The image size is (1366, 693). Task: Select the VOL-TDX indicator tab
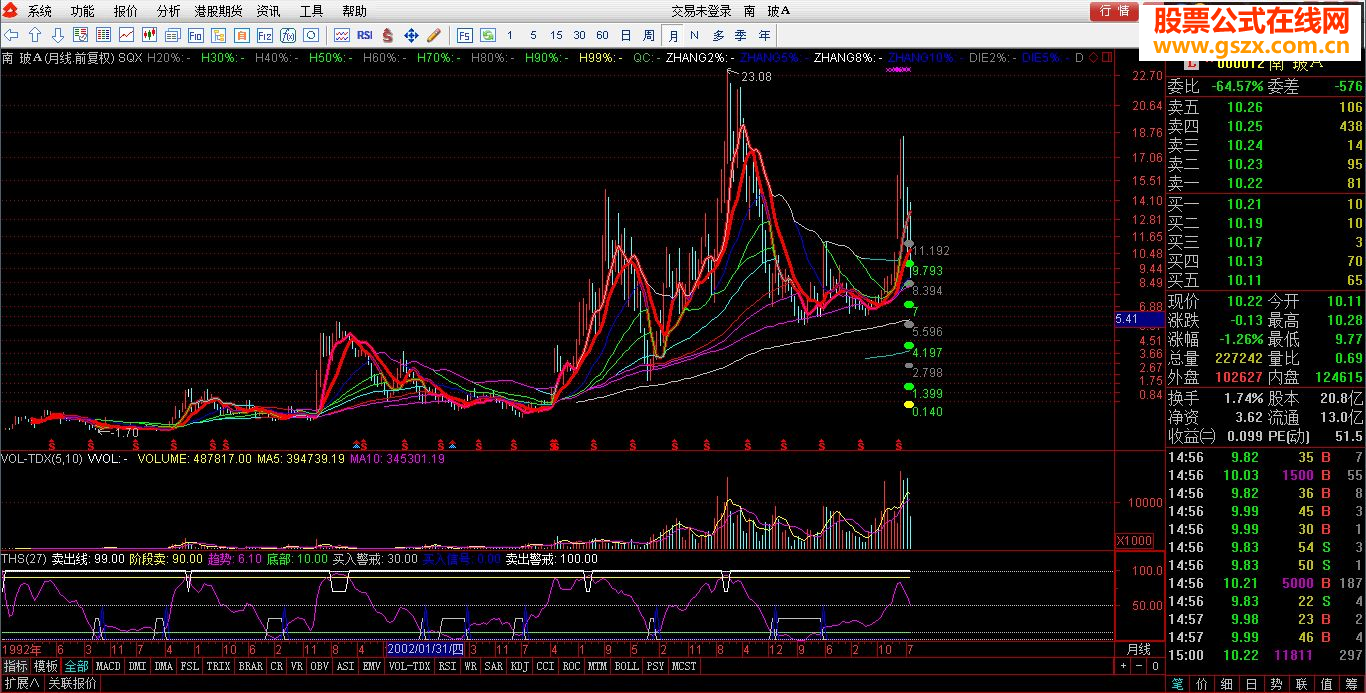pos(409,666)
